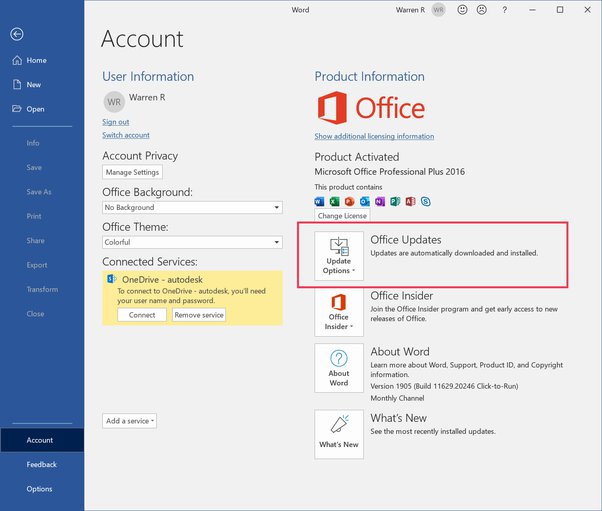The width and height of the screenshot is (602, 511).
Task: Select Account in the sidebar
Action: [x=42, y=440]
